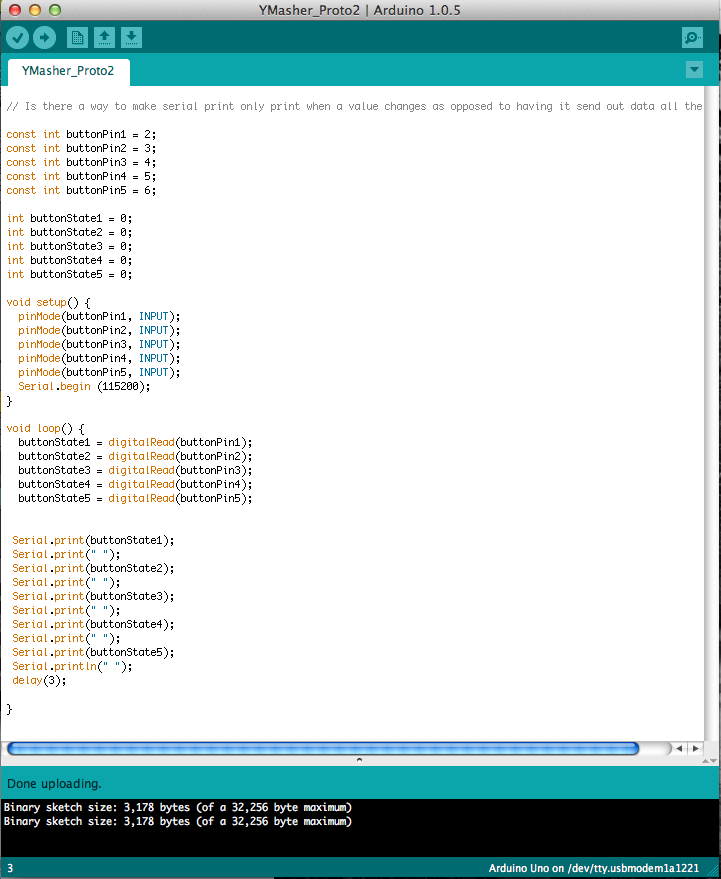This screenshot has height=879, width=721.
Task: Click the blue horizontal scrollbar thumb
Action: (322, 748)
